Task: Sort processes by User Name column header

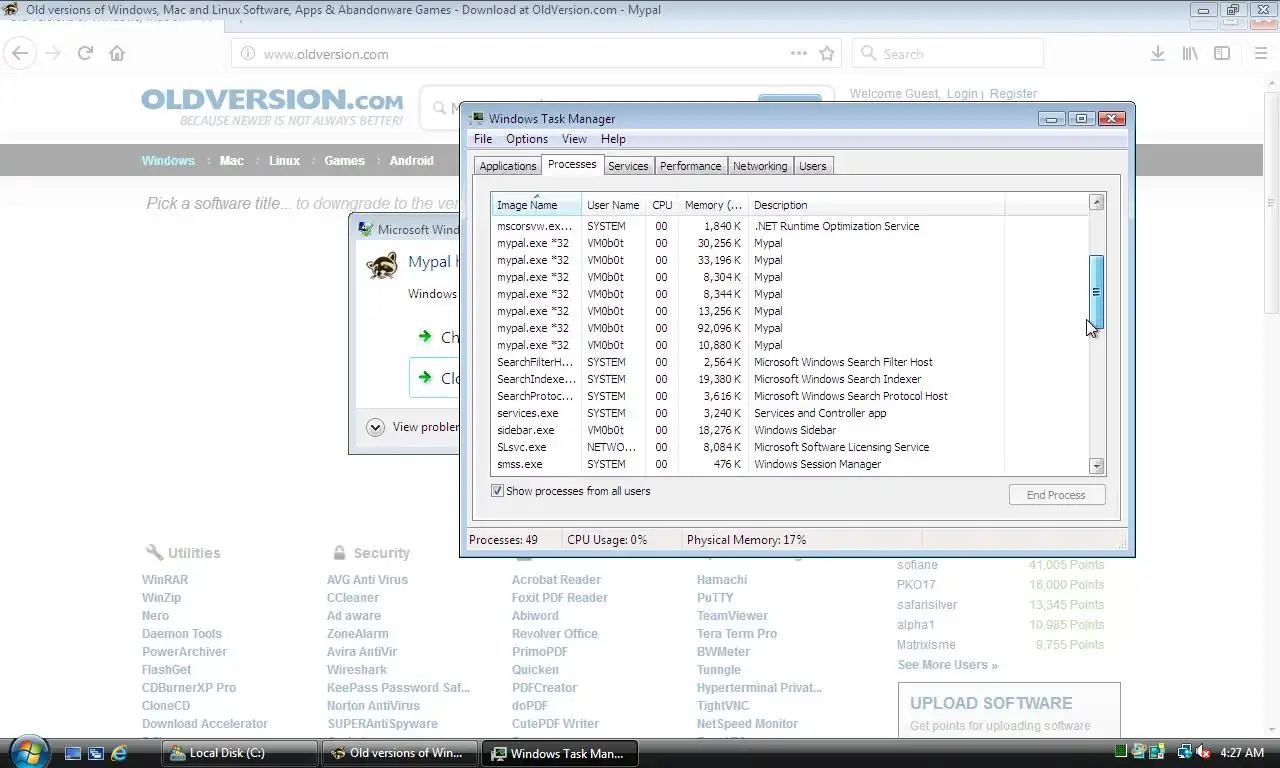Action: tap(614, 205)
